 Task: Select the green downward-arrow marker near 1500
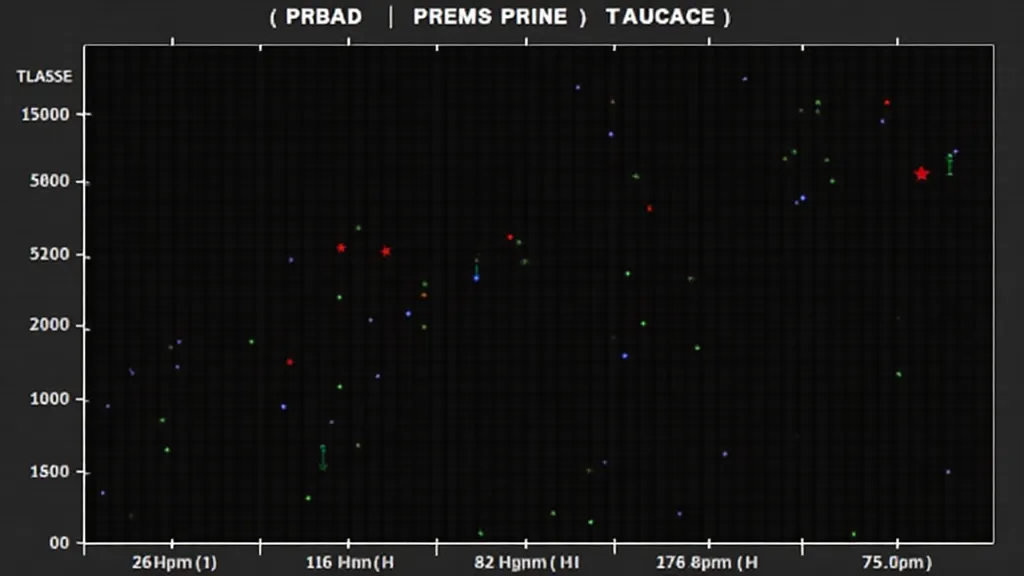[x=323, y=457]
